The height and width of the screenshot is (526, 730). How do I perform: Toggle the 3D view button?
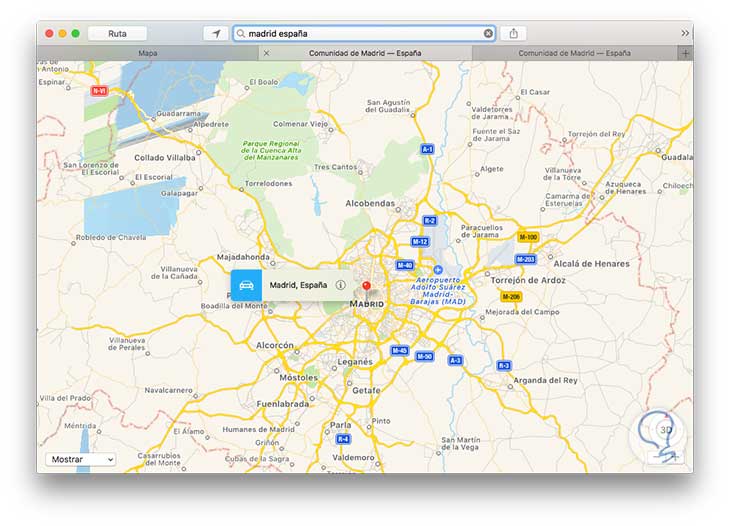pos(666,430)
